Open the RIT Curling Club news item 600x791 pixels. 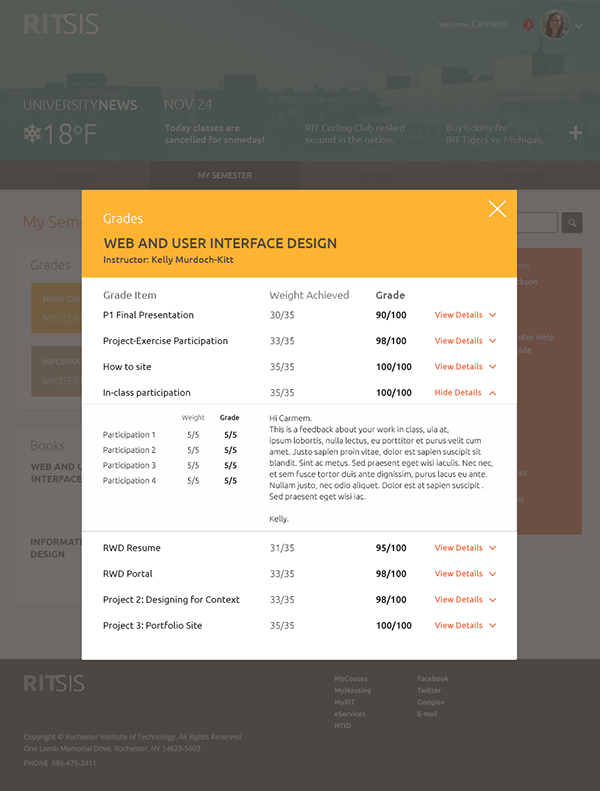(355, 134)
